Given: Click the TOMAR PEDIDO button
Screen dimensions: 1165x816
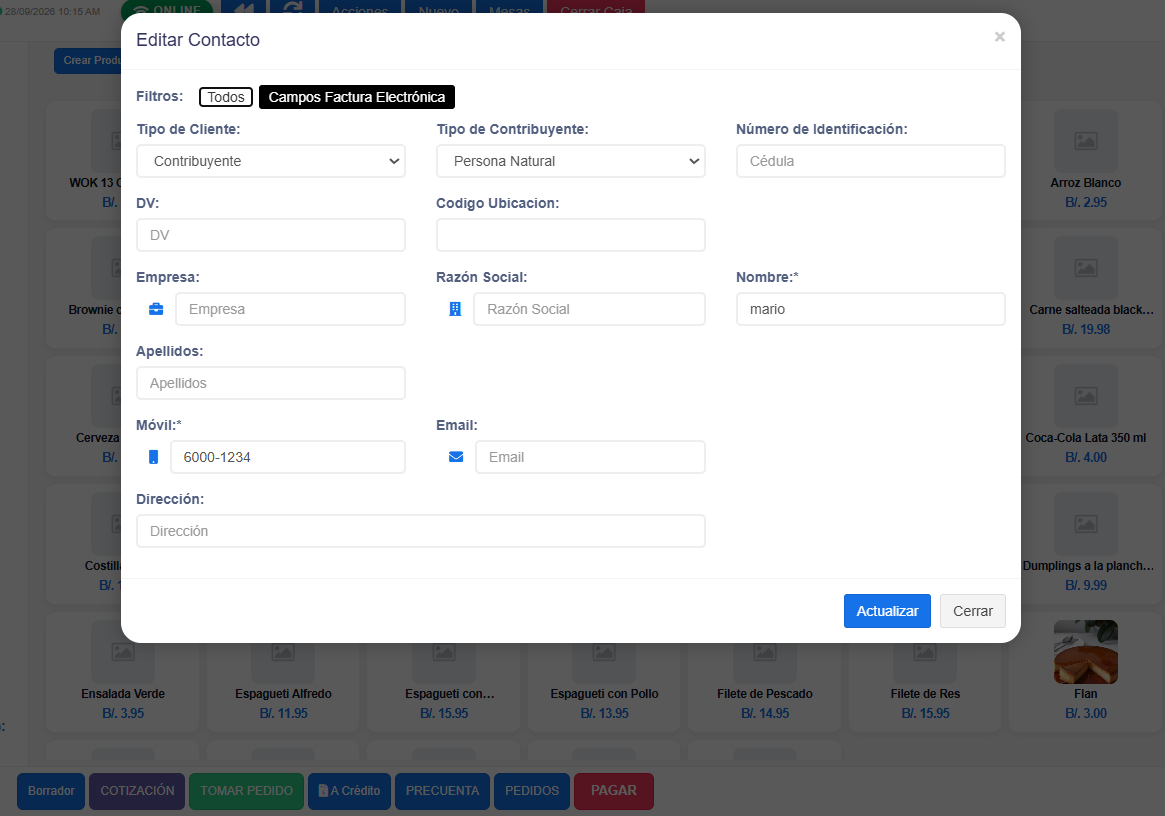Looking at the screenshot, I should (x=247, y=791).
